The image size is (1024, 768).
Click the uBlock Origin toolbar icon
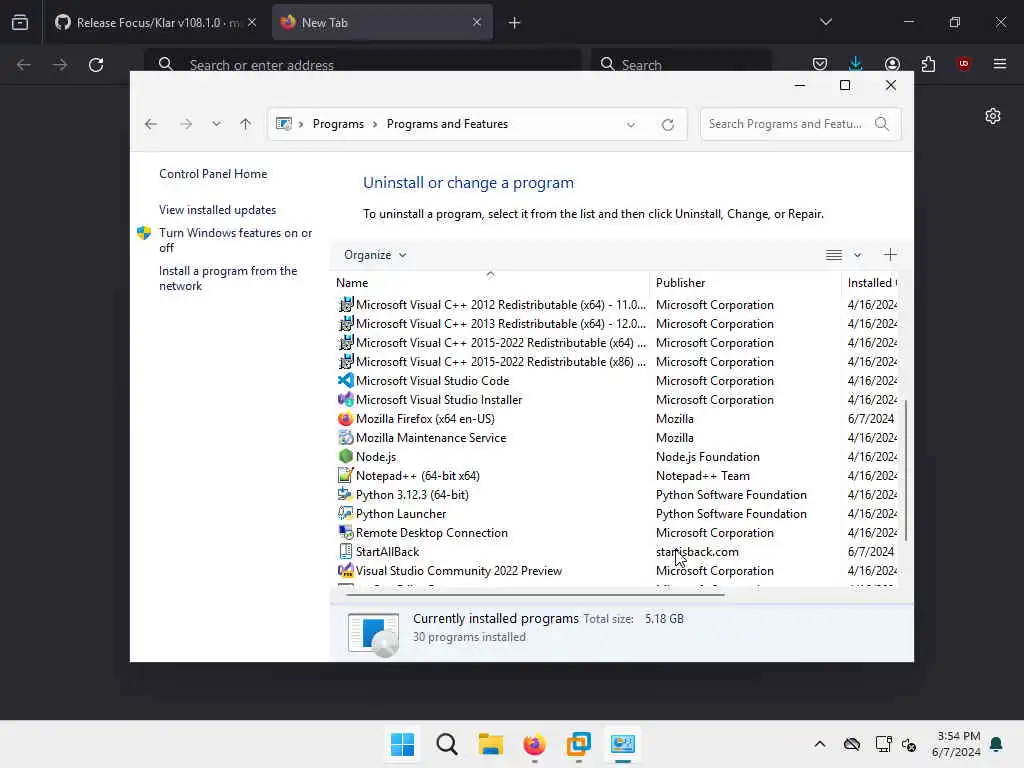point(963,64)
